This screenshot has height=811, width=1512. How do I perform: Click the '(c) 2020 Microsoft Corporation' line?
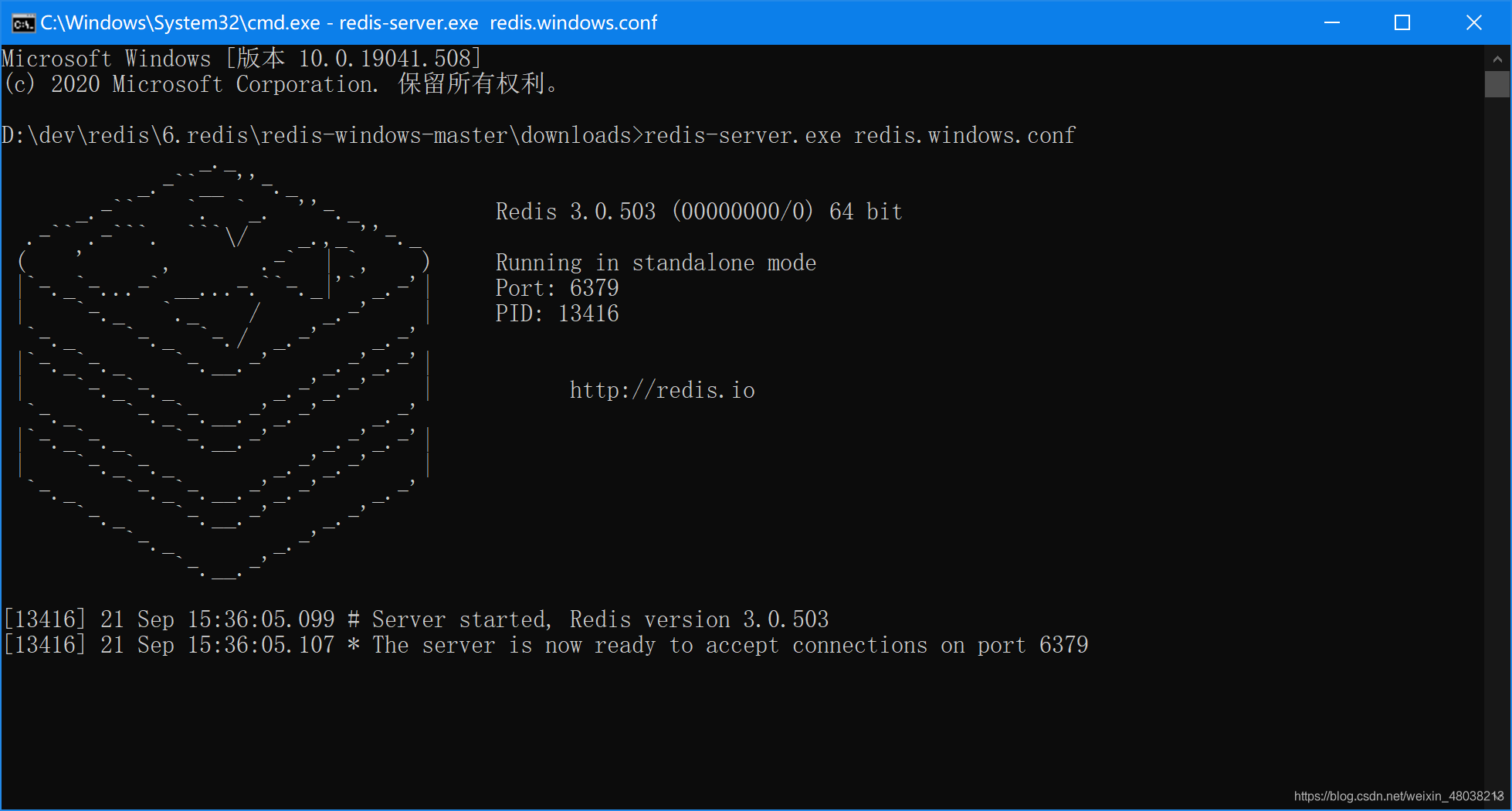pos(281,84)
